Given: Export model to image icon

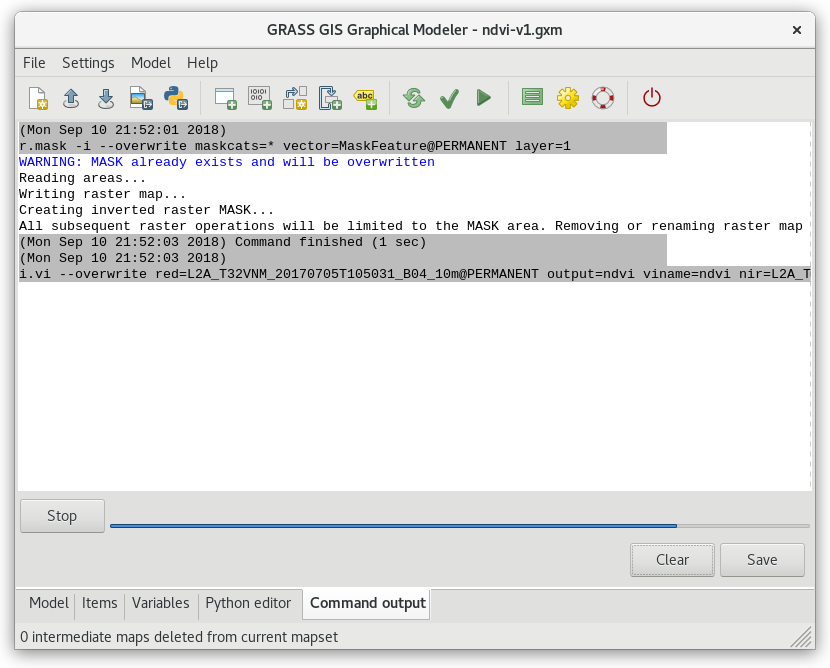Looking at the screenshot, I should coord(141,98).
